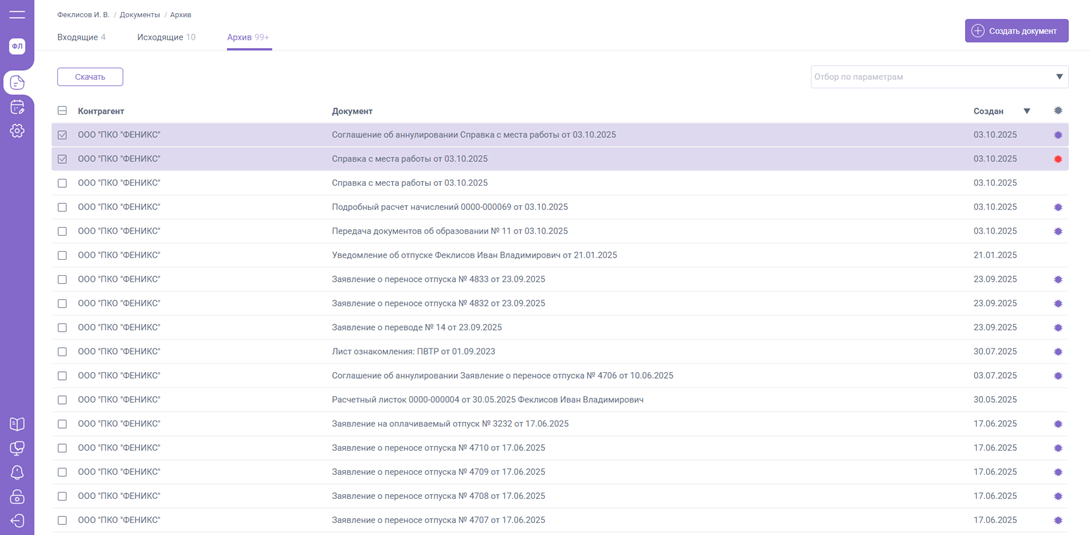Open Лист ознакомления: ПВТР от 01.09.2023
Image resolution: width=1090 pixels, height=535 pixels.
413,352
